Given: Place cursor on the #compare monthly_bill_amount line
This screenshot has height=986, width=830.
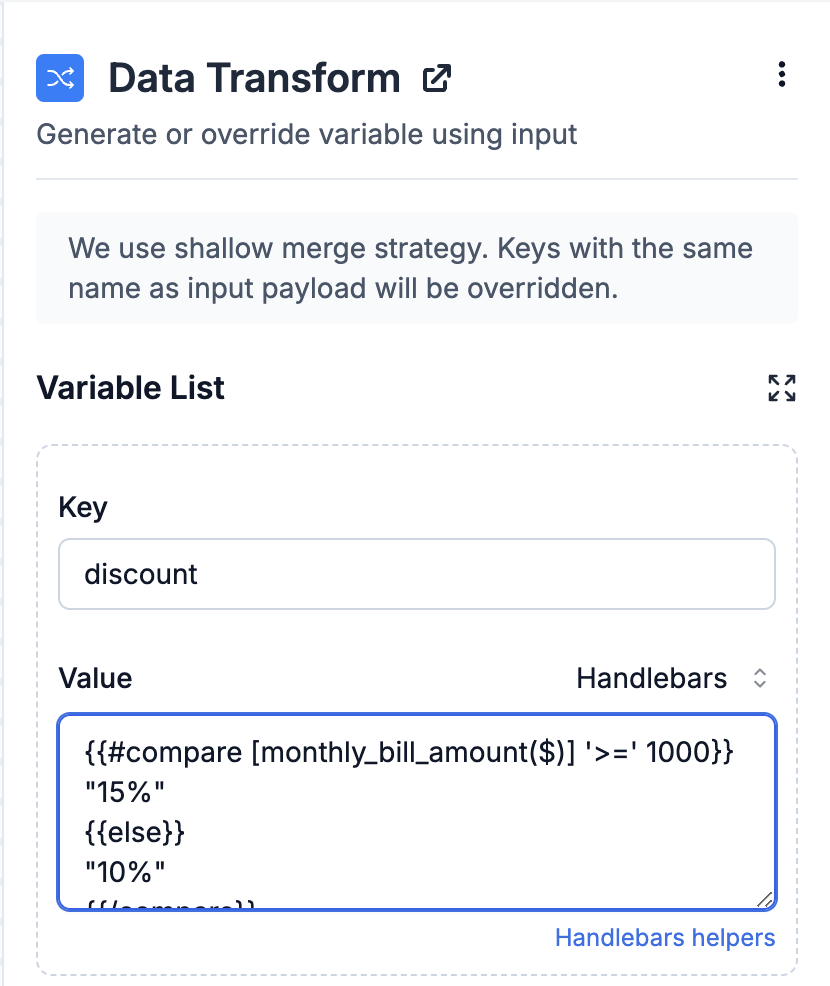Looking at the screenshot, I should (409, 752).
